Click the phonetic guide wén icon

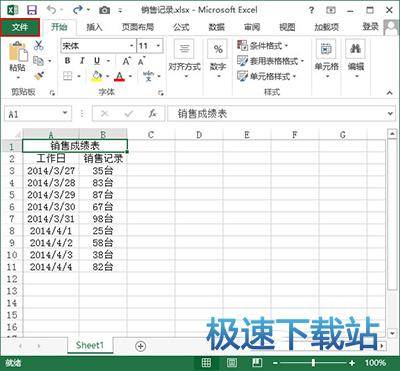pos(148,76)
